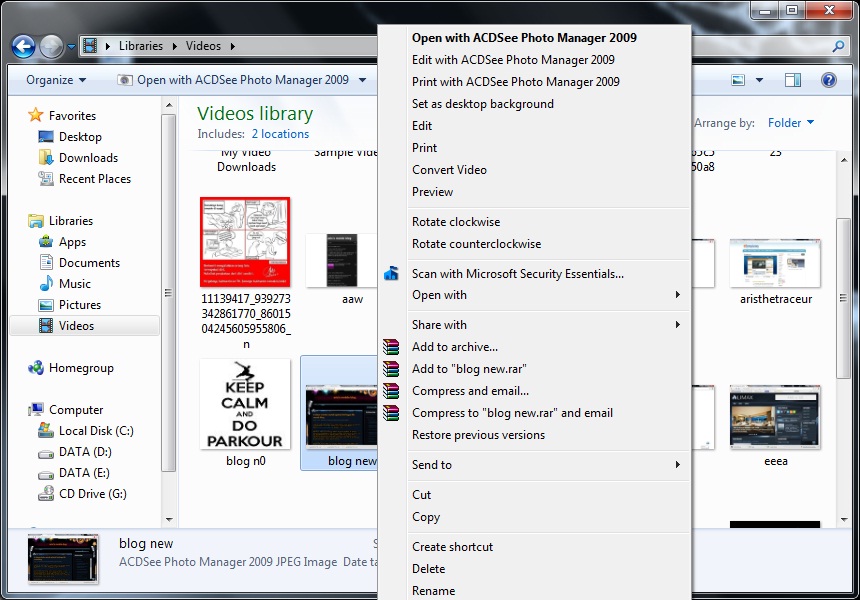
Task: Open the Organize dropdown
Action: [56, 80]
